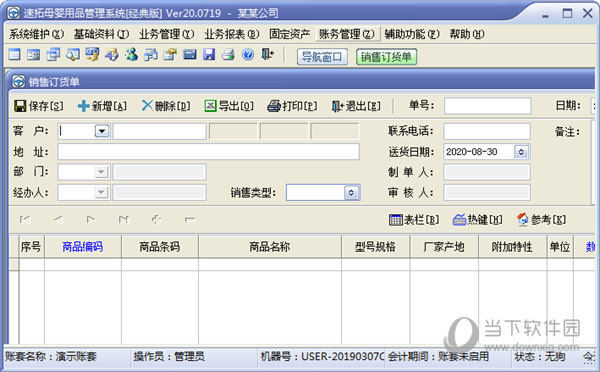Open the 帮助 menu

pyautogui.click(x=467, y=34)
